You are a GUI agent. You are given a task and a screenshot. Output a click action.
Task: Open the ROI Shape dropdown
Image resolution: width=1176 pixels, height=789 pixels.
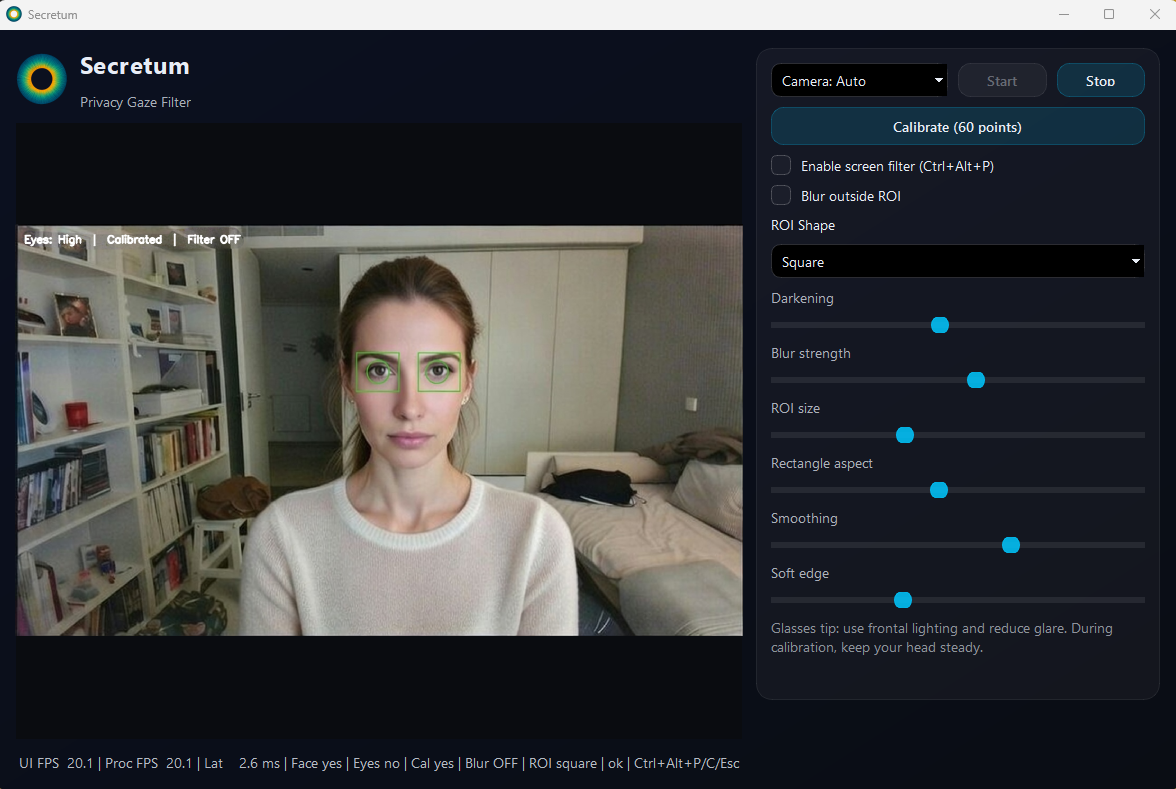957,261
